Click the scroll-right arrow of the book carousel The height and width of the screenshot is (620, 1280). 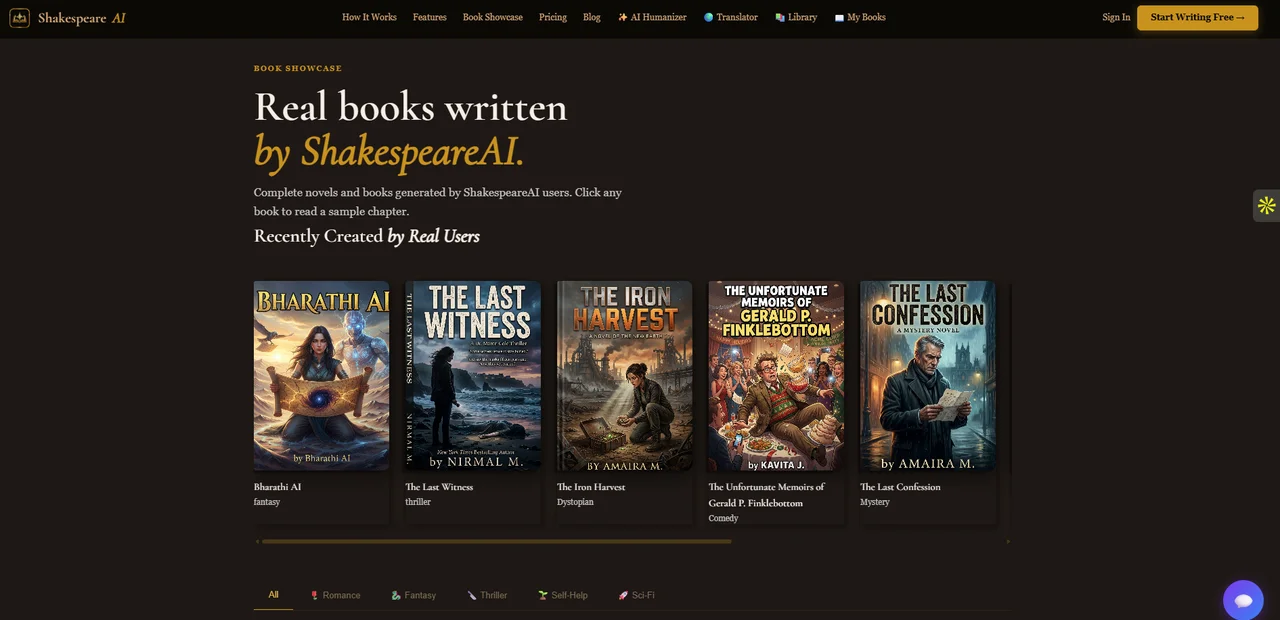point(1008,541)
